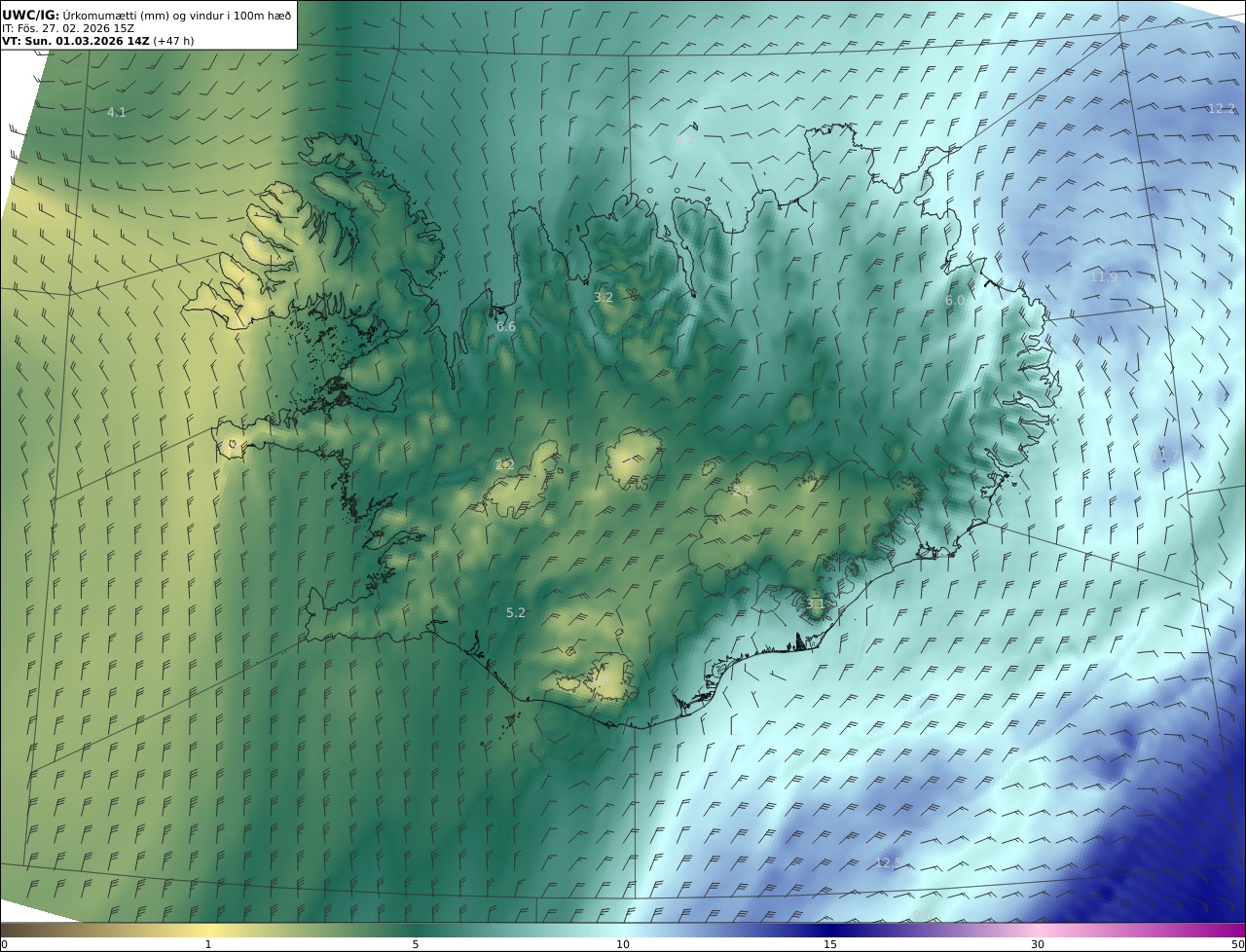The width and height of the screenshot is (1246, 952).
Task: Click the 'IT: Fös. 27. 02. 2026 15Z' line
Action: tap(68, 28)
